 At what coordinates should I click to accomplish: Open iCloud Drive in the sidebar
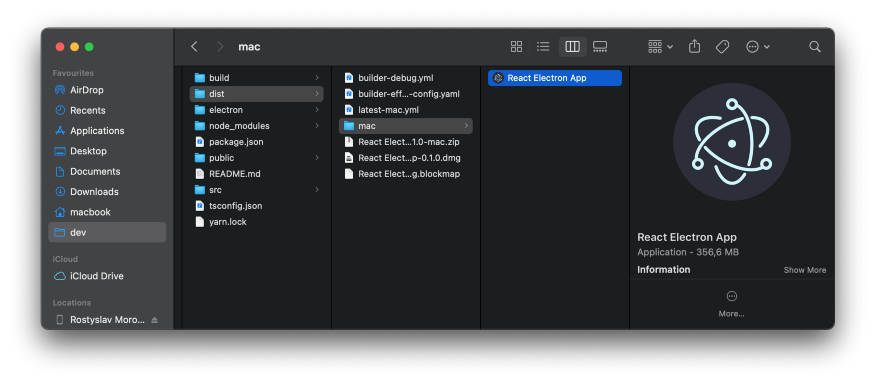point(107,276)
